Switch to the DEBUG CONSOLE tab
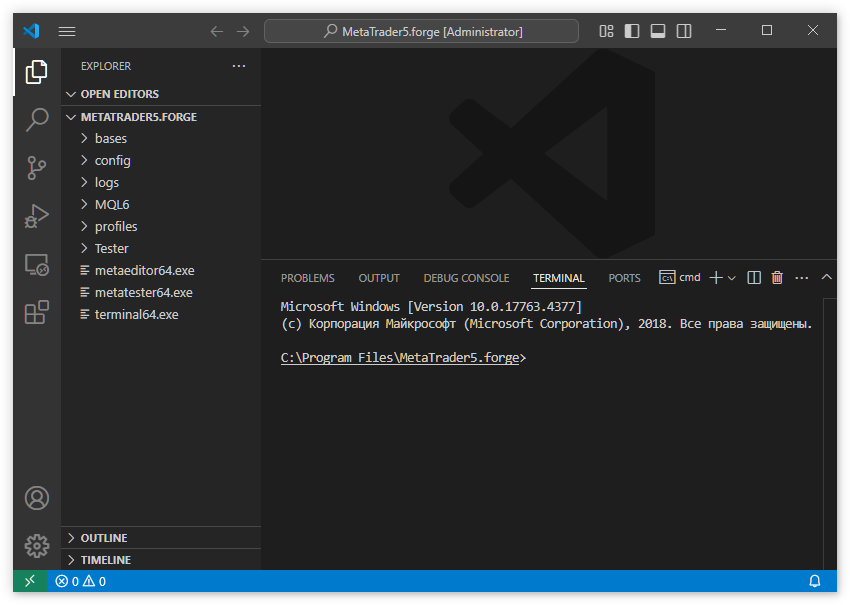The width and height of the screenshot is (850, 605). coord(466,278)
